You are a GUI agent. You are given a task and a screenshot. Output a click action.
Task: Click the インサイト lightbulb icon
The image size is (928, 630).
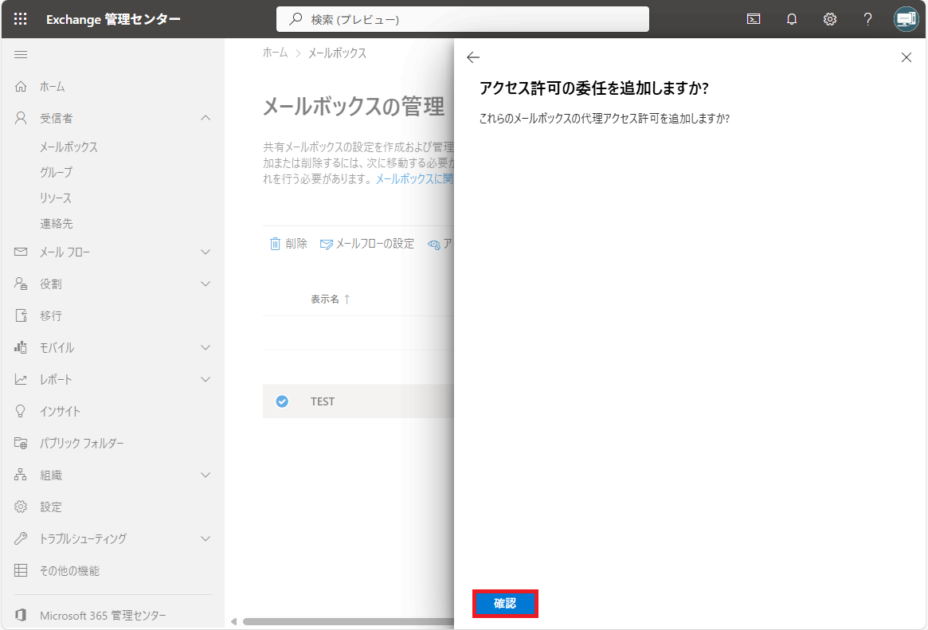click(21, 411)
